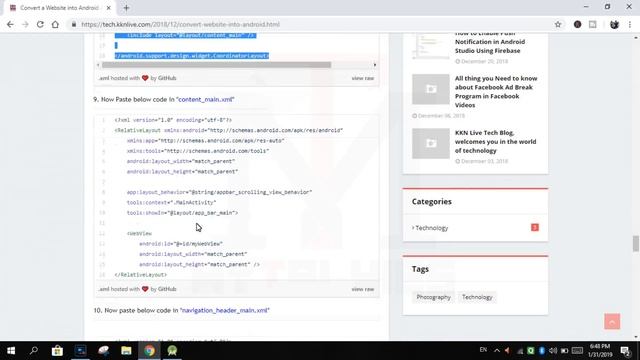640x360 pixels.
Task: Select the Technology tag
Action: coord(477,297)
